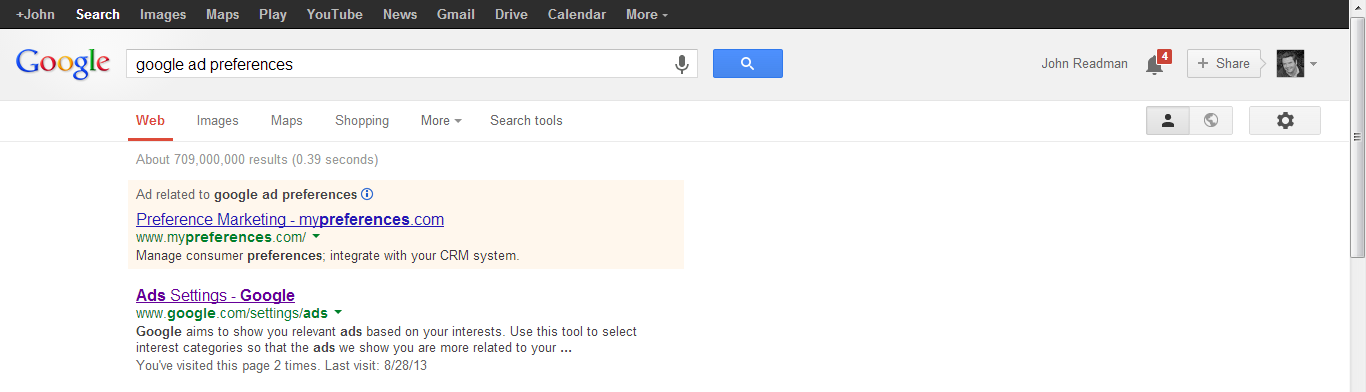Click the John Readman profile photo

click(1290, 63)
